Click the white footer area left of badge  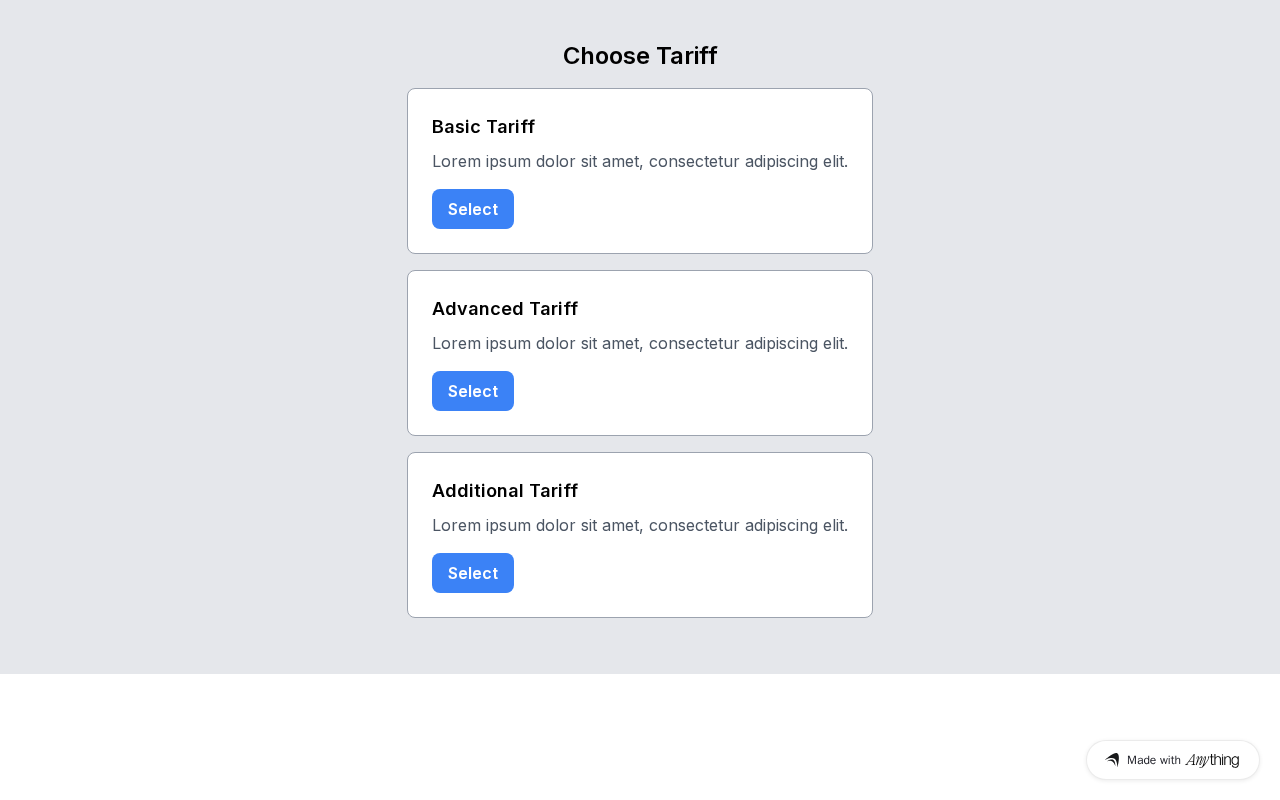[500, 740]
